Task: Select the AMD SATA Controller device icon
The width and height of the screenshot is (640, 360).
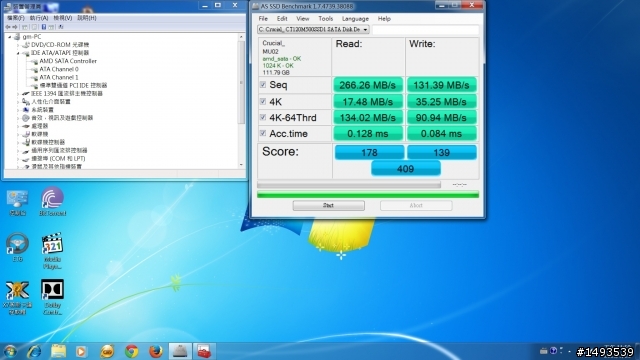Action: pyautogui.click(x=34, y=61)
